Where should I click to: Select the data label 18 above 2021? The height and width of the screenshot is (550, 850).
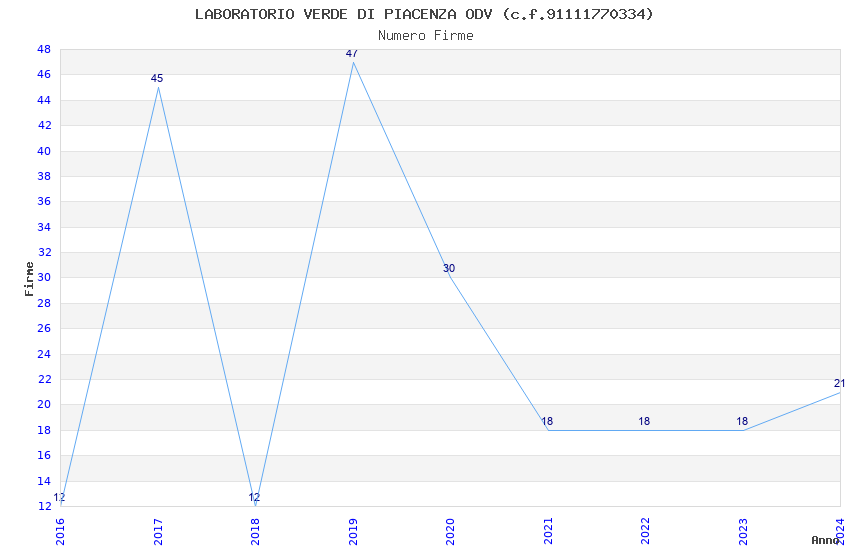(x=547, y=421)
